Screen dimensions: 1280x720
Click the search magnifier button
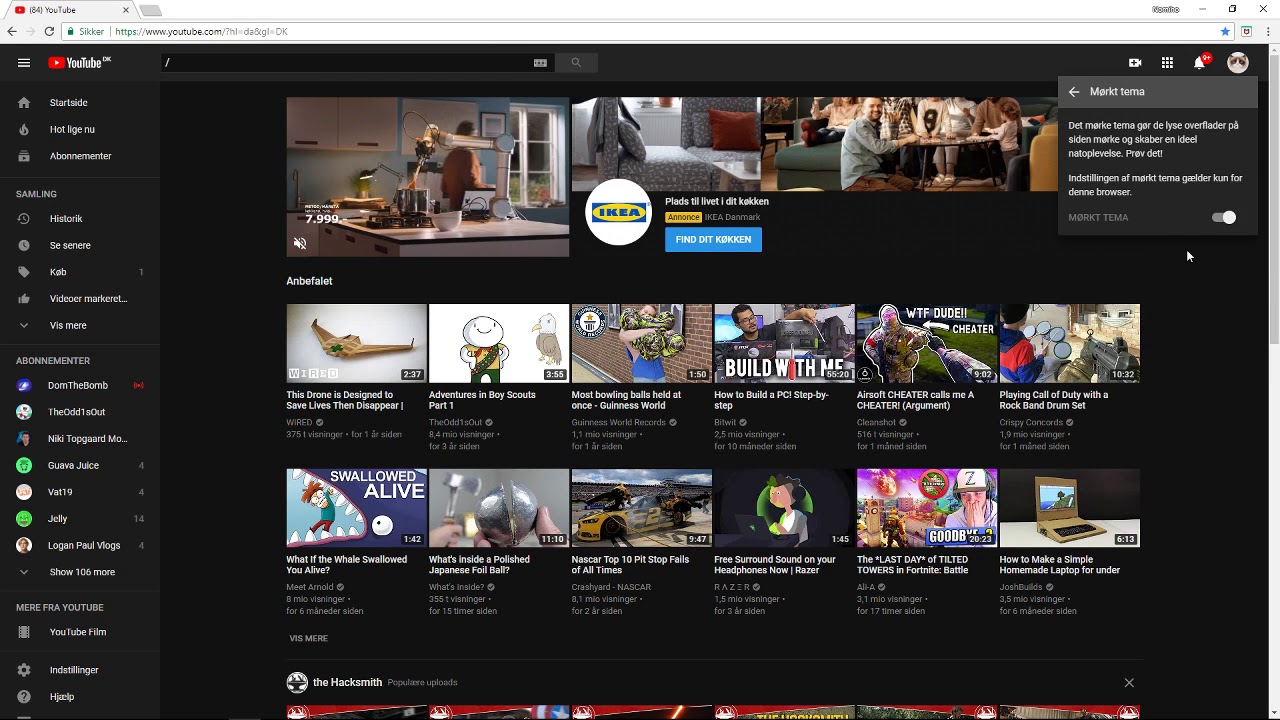point(576,63)
